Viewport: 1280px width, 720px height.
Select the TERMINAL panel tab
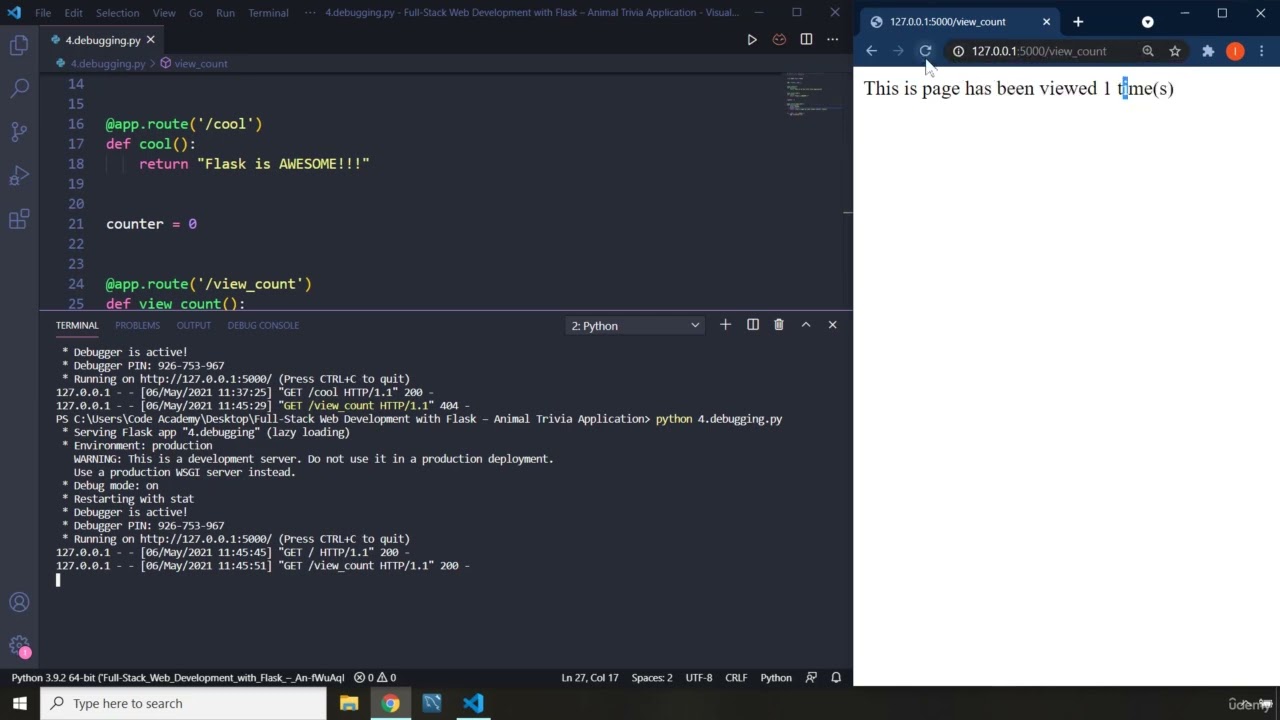click(x=77, y=325)
